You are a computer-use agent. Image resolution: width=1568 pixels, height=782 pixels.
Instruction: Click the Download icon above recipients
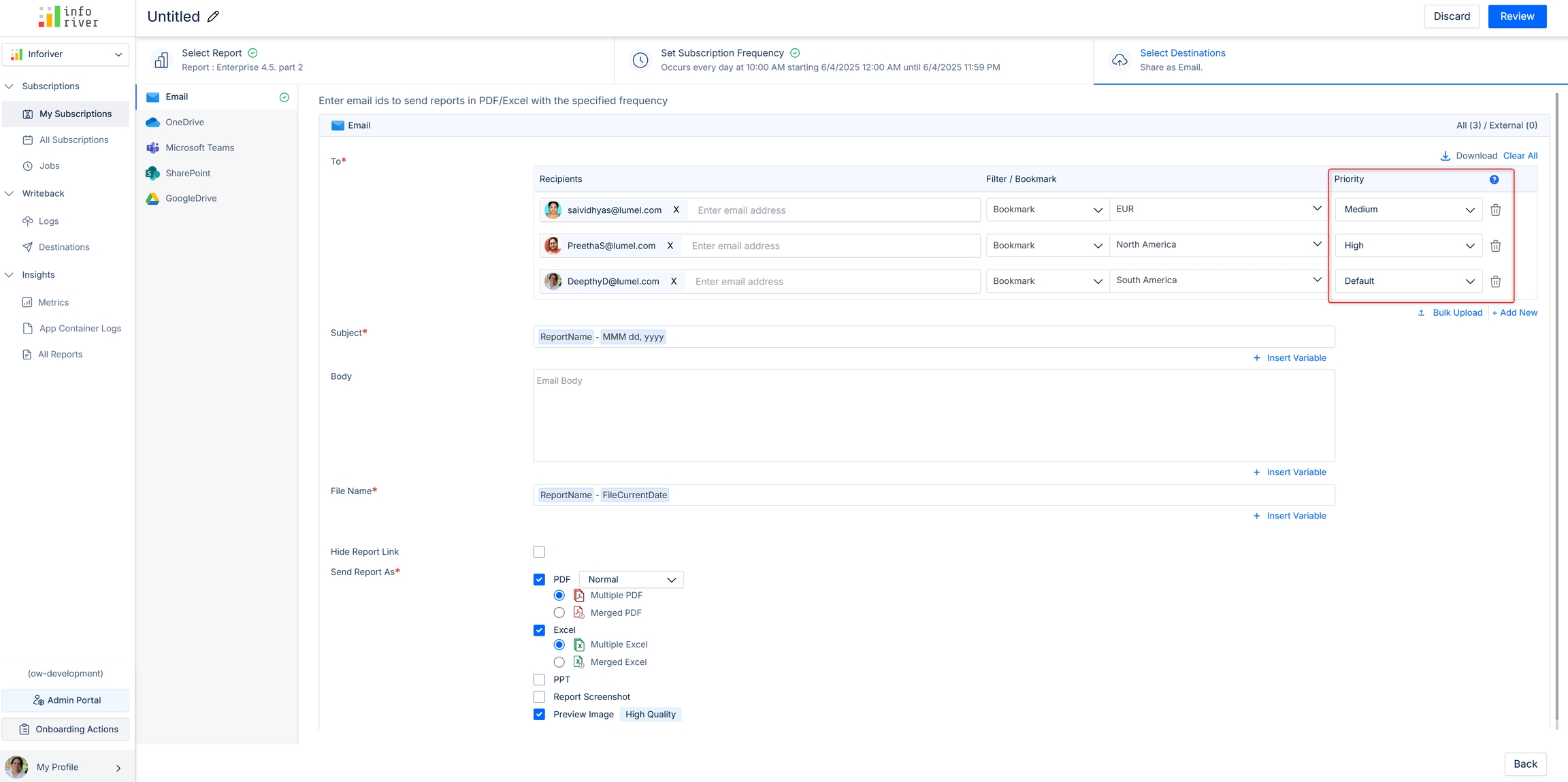(x=1445, y=156)
